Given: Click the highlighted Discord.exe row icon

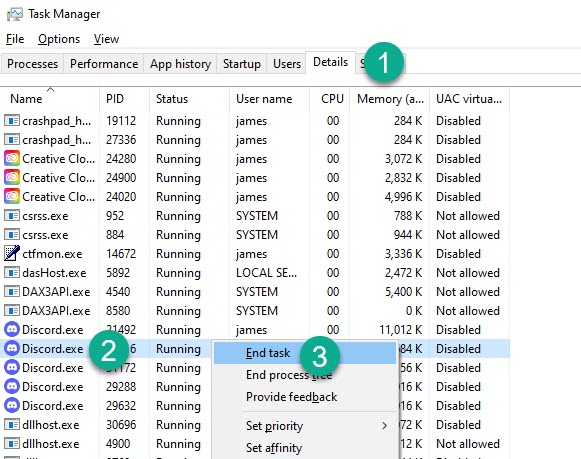Looking at the screenshot, I should coord(12,349).
